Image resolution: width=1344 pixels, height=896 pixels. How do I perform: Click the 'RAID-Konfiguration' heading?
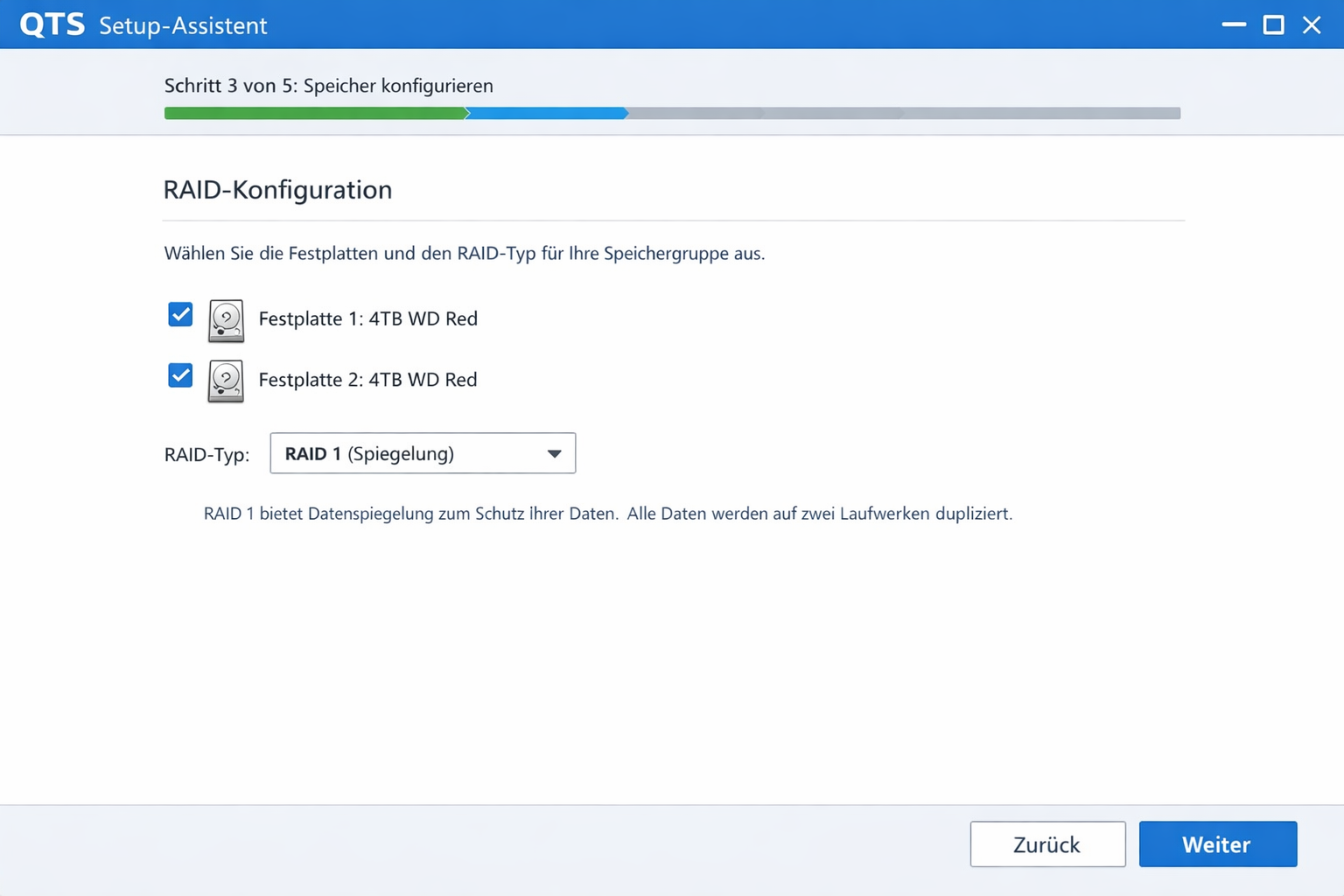click(277, 190)
